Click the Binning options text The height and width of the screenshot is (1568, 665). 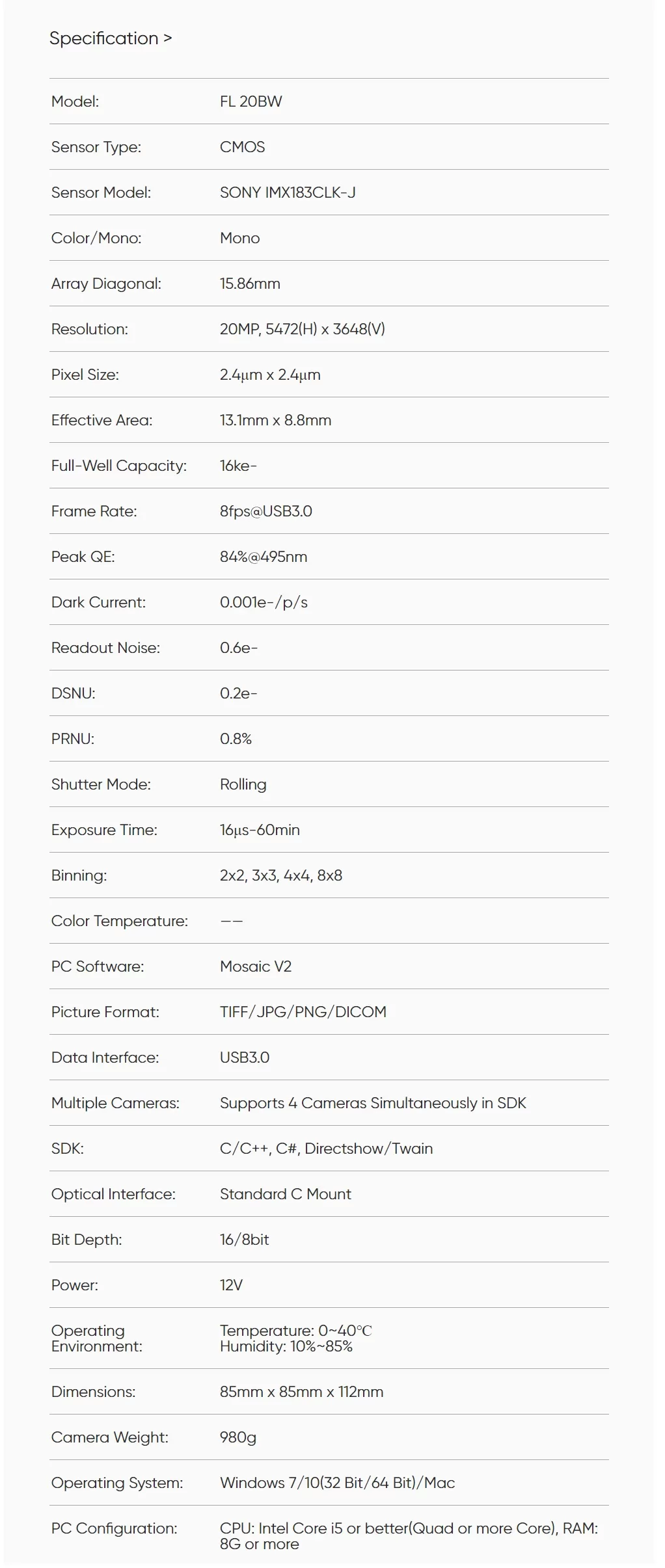(281, 875)
